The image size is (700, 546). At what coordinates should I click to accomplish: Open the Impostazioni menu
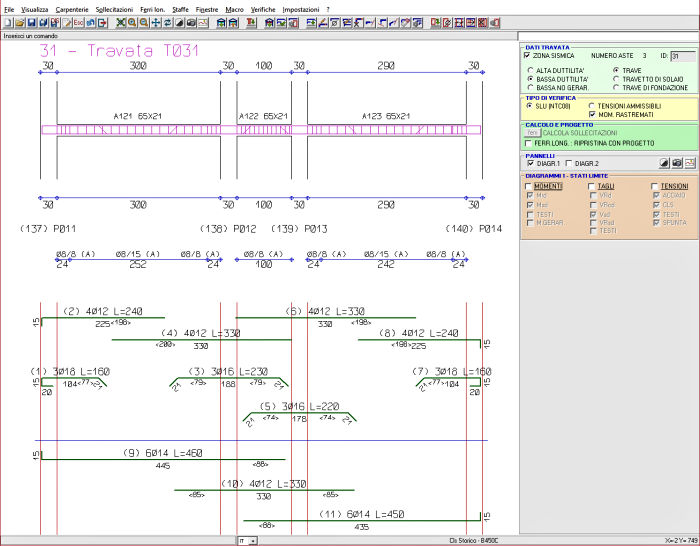(301, 9)
